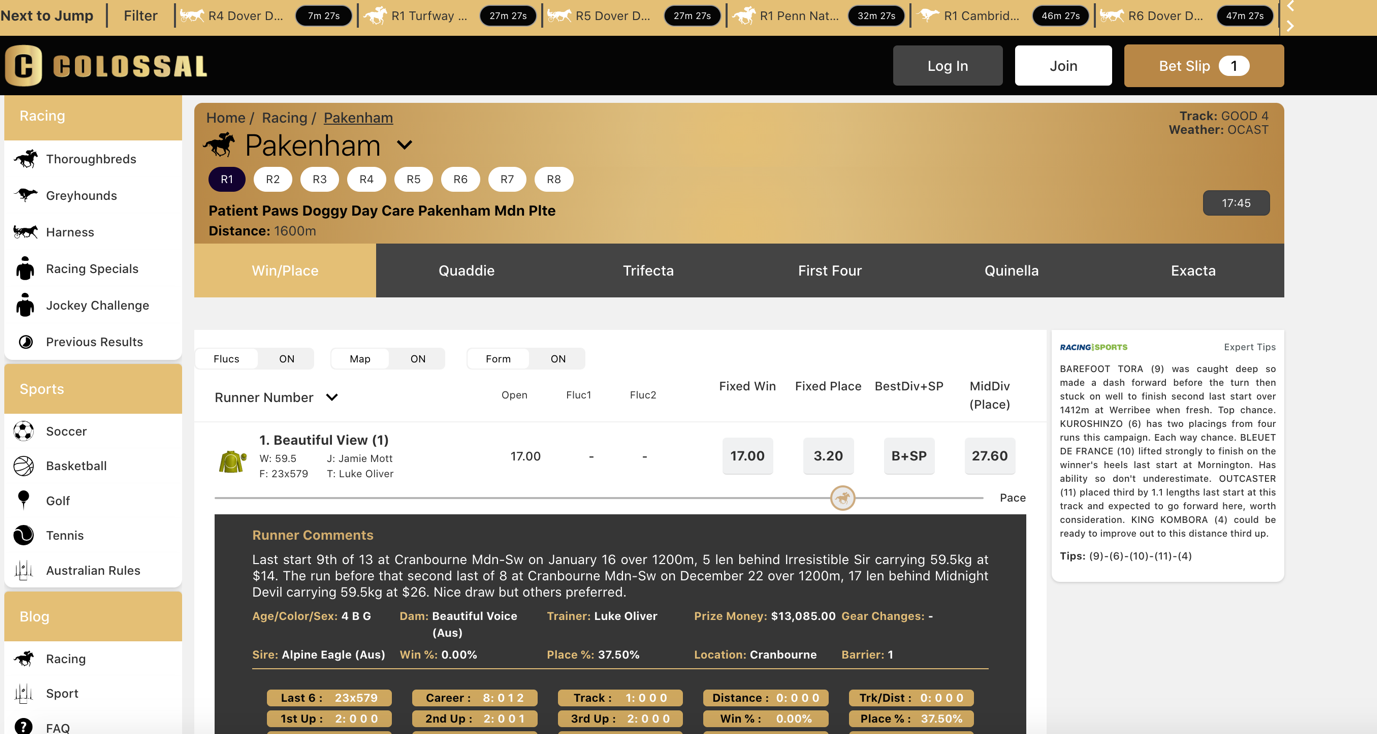
Task: Add Fixed Win 17.00 for Beautiful View
Action: pos(748,456)
